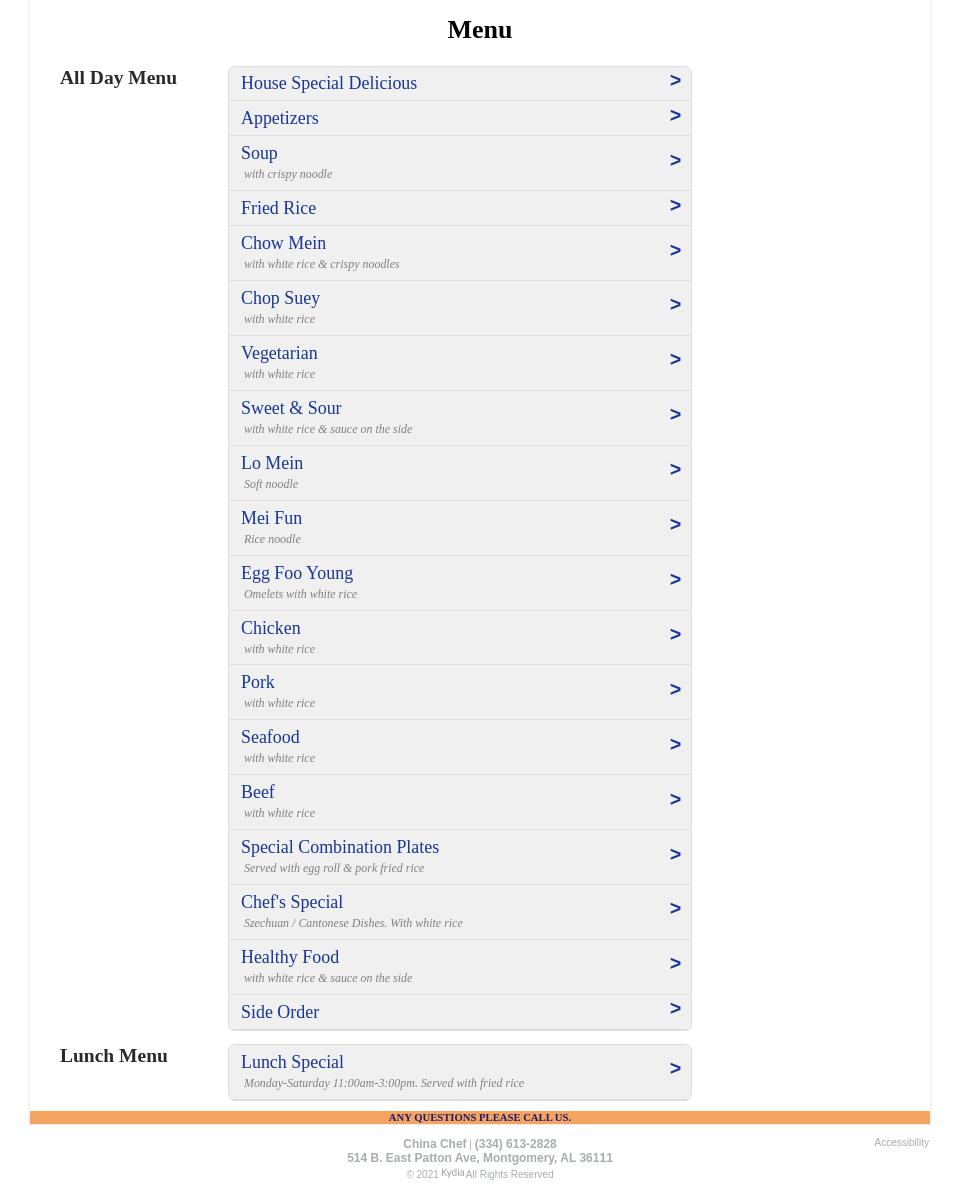Viewport: 960px width, 1202px height.
Task: Click the chevron next to Beef
Action: click(675, 800)
